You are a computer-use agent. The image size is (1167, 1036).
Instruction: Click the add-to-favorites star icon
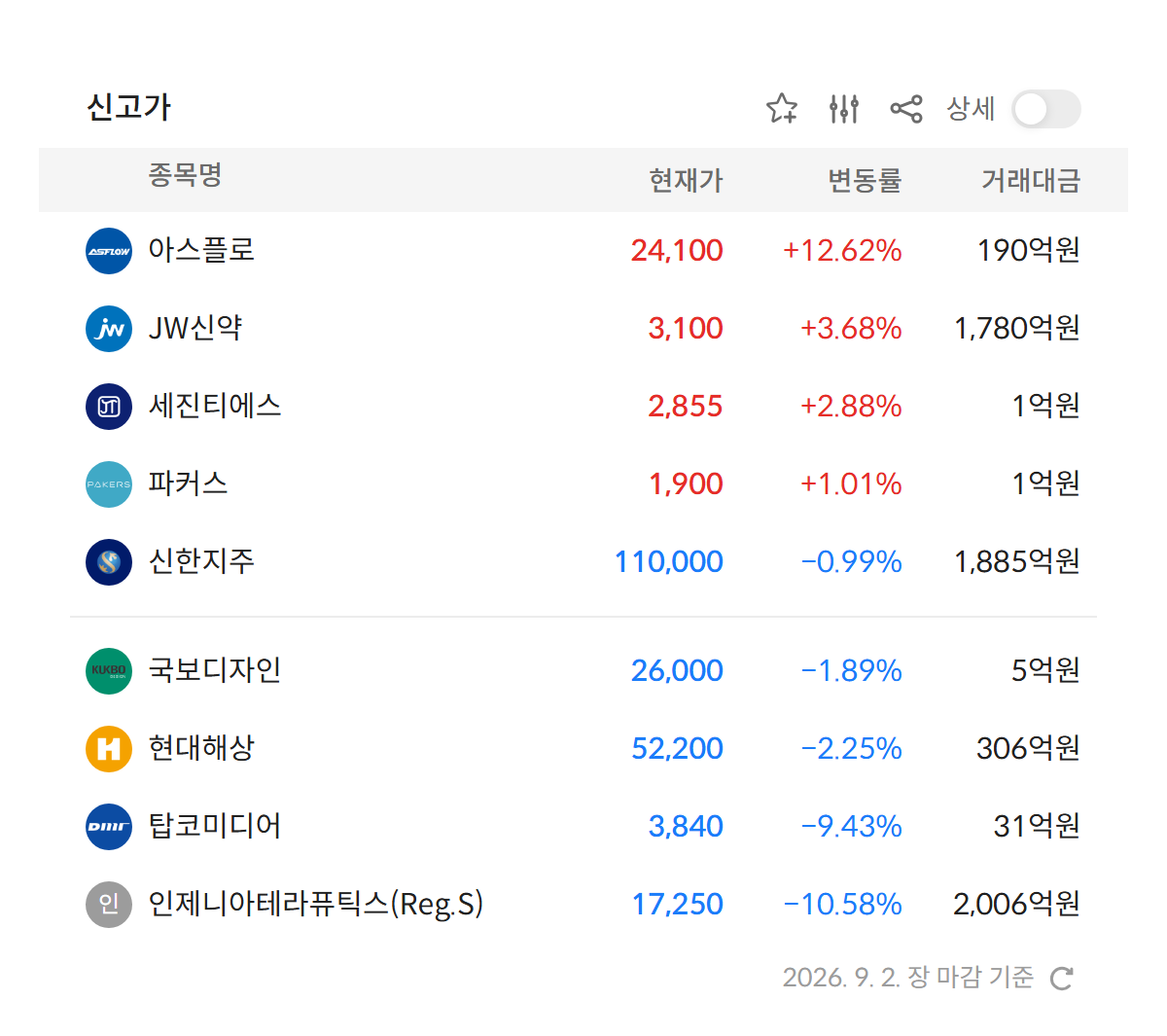[782, 108]
